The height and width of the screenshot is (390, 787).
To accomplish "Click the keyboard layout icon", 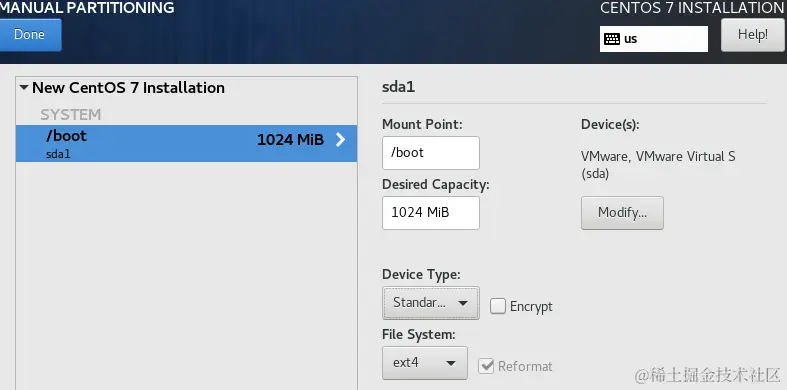I will tap(612, 39).
